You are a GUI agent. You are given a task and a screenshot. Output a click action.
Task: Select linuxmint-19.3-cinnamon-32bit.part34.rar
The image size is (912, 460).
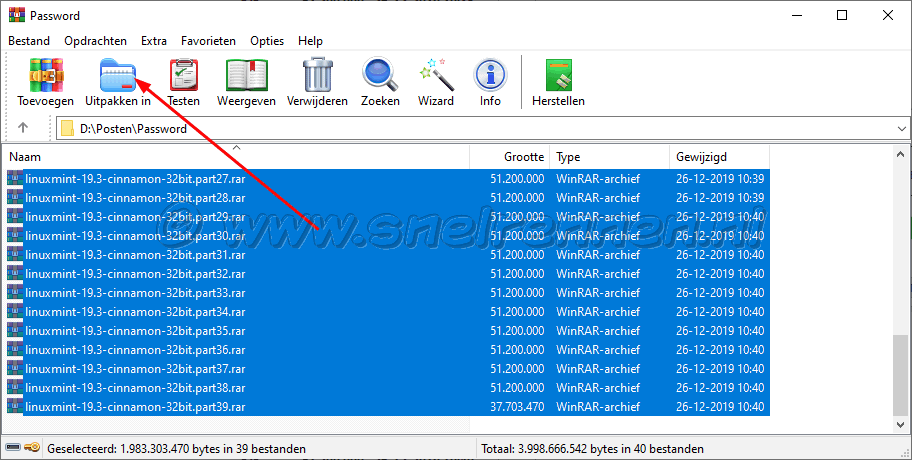click(x=135, y=312)
